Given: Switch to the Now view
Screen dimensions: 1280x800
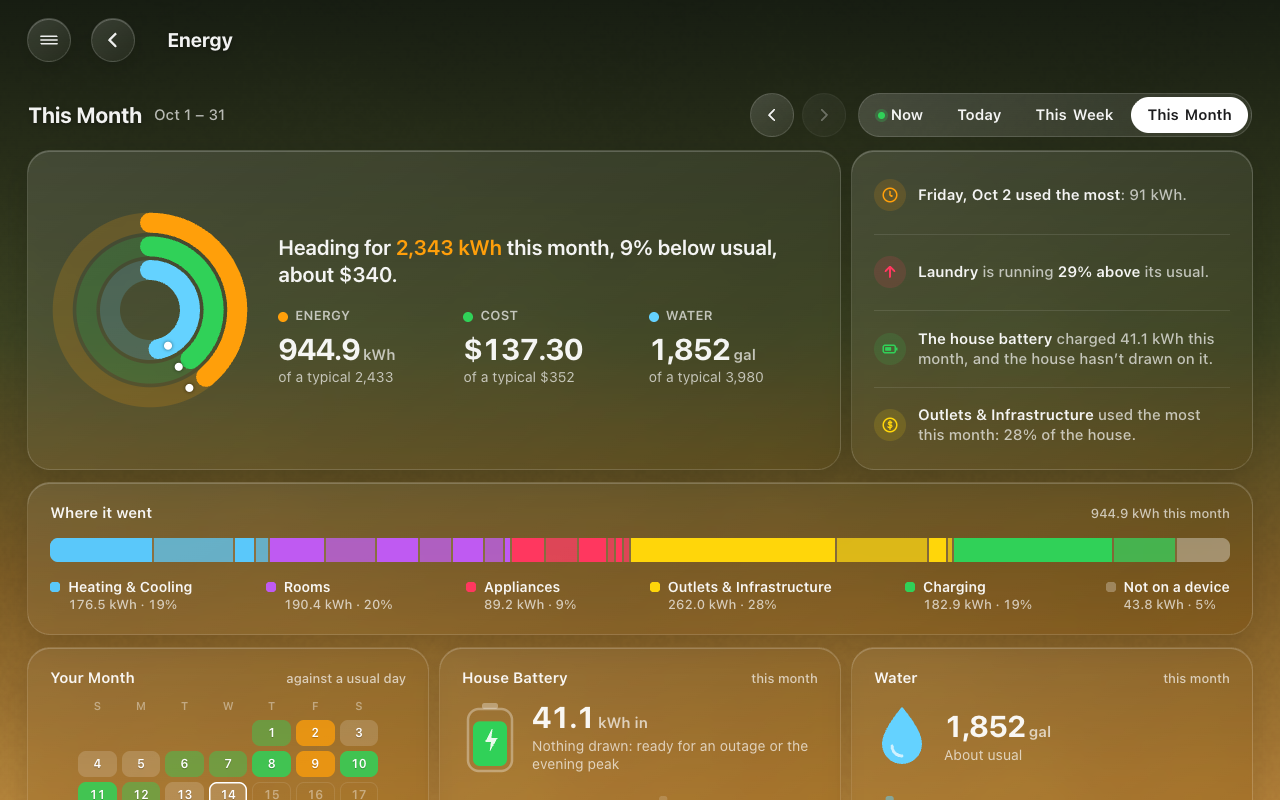Looking at the screenshot, I should [899, 115].
